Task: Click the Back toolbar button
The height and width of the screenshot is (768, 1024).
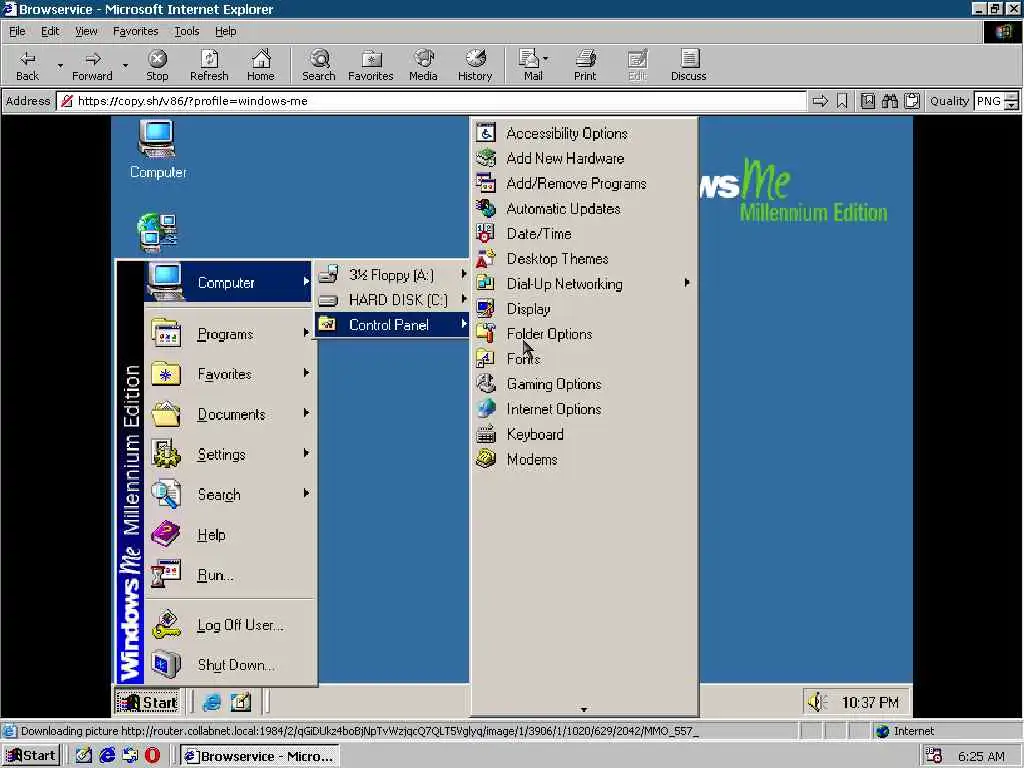Action: pyautogui.click(x=27, y=65)
